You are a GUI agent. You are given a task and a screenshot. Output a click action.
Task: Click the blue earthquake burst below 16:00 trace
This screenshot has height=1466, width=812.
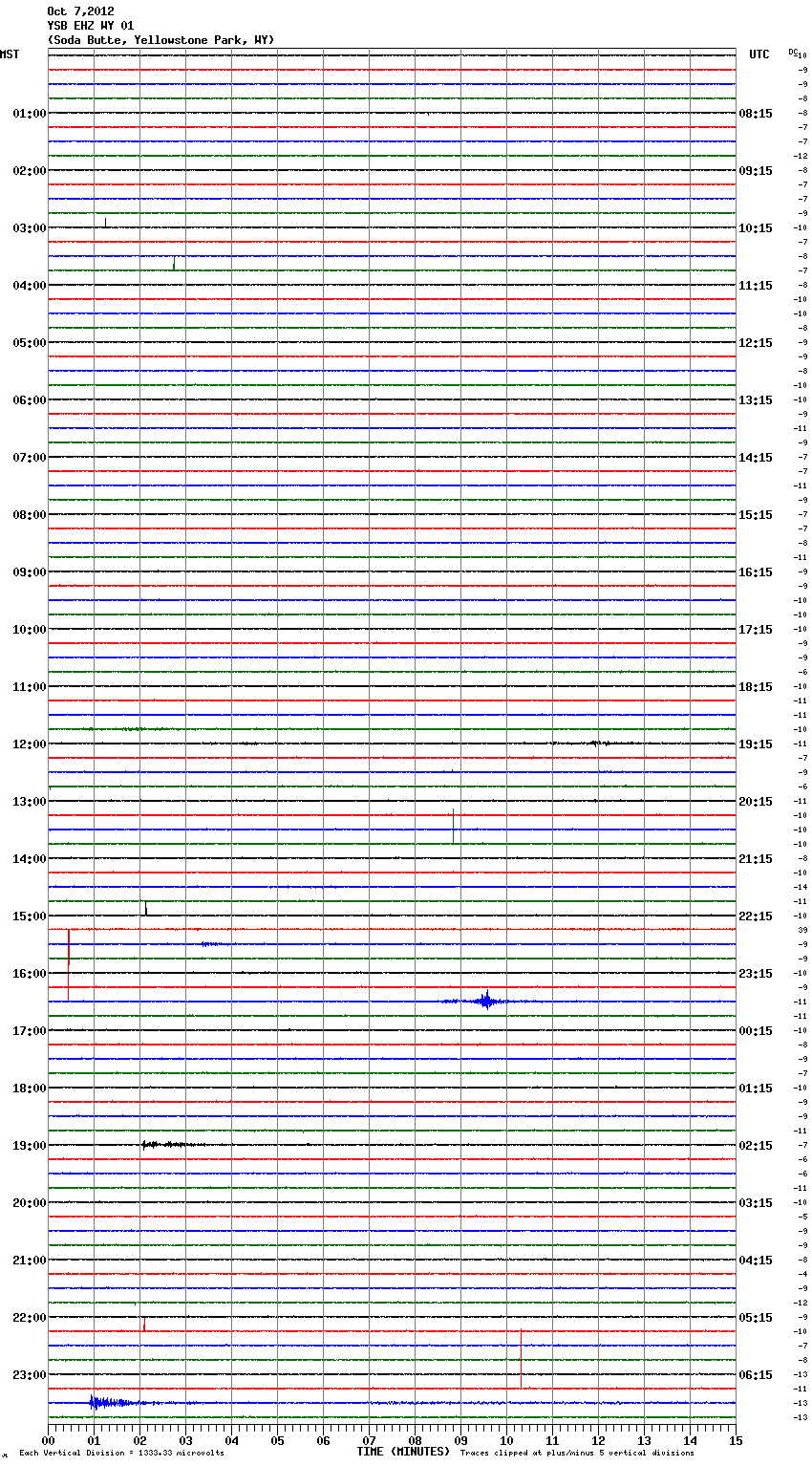pyautogui.click(x=487, y=1001)
